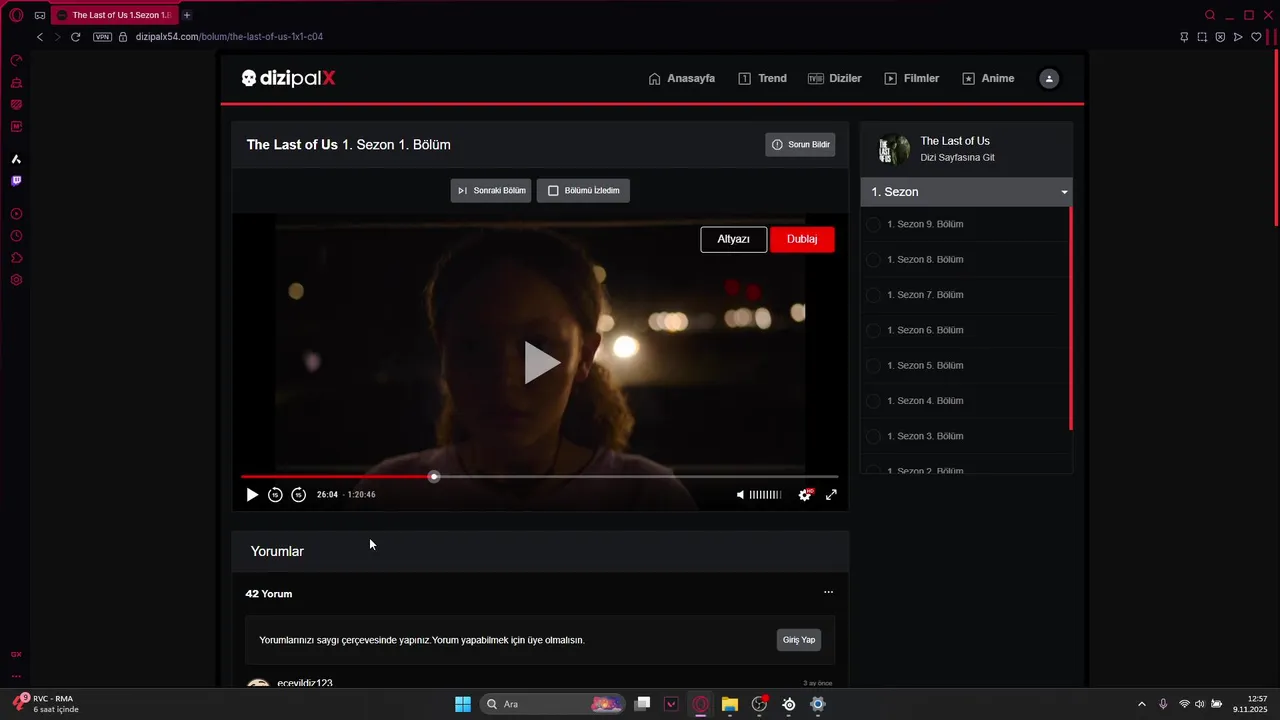Image resolution: width=1280 pixels, height=720 pixels.
Task: Show hidden system tray icons chevron
Action: tap(1142, 704)
